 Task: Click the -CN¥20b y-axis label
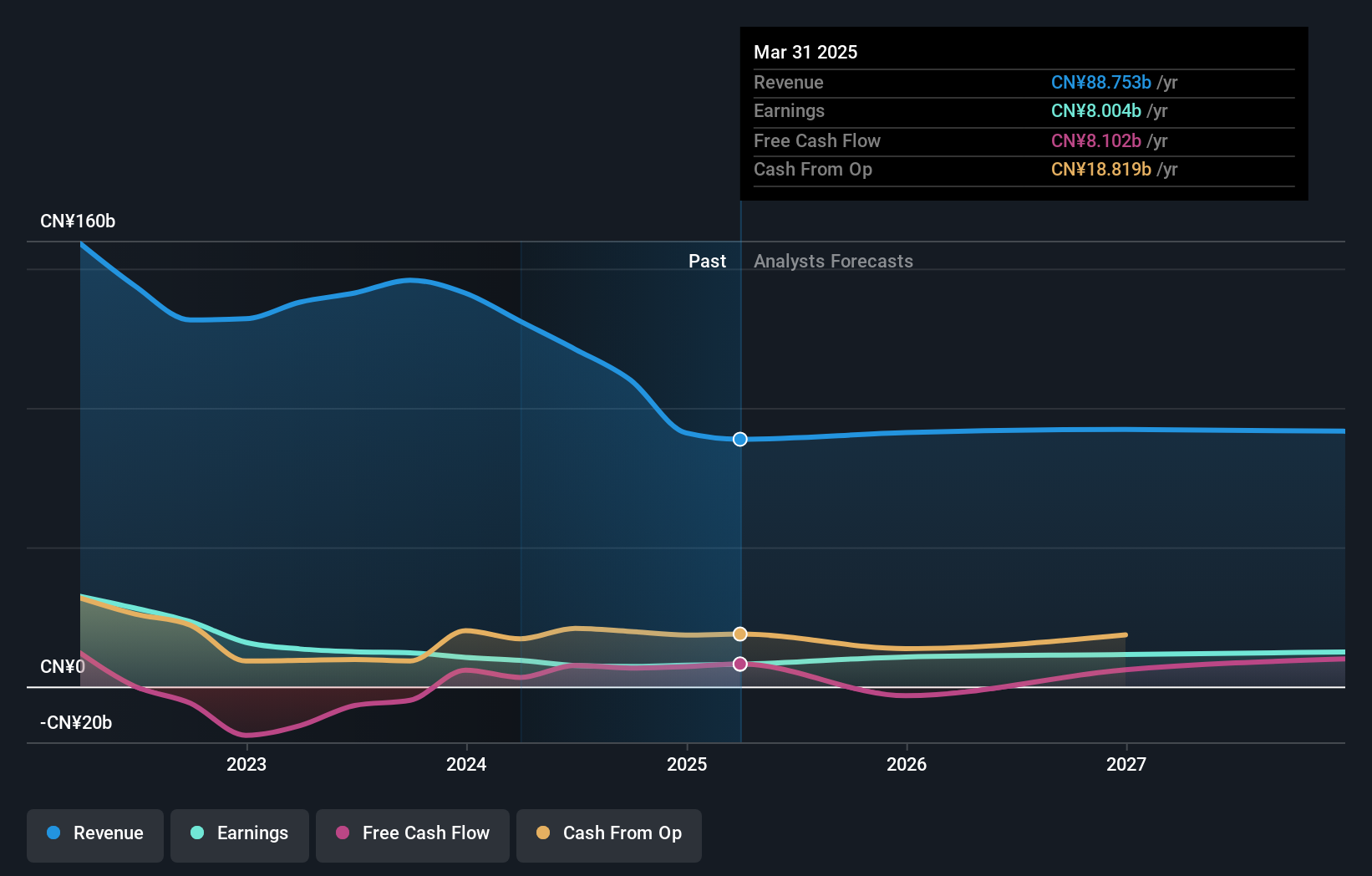76,723
